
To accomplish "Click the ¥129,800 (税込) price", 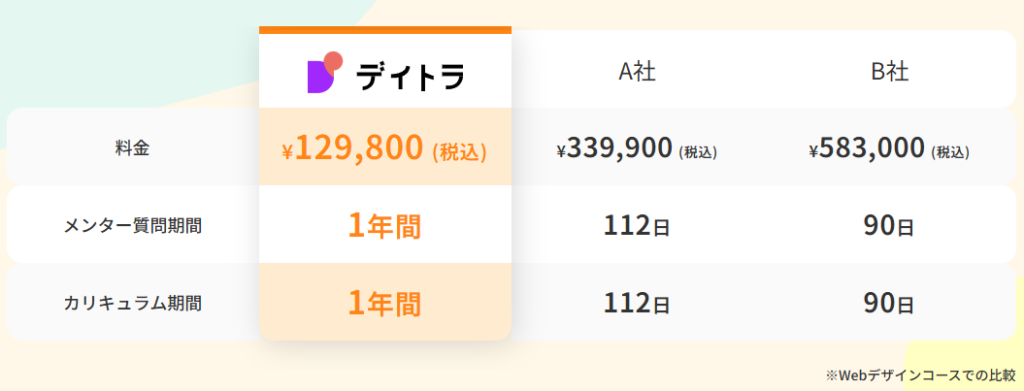I will (x=385, y=148).
